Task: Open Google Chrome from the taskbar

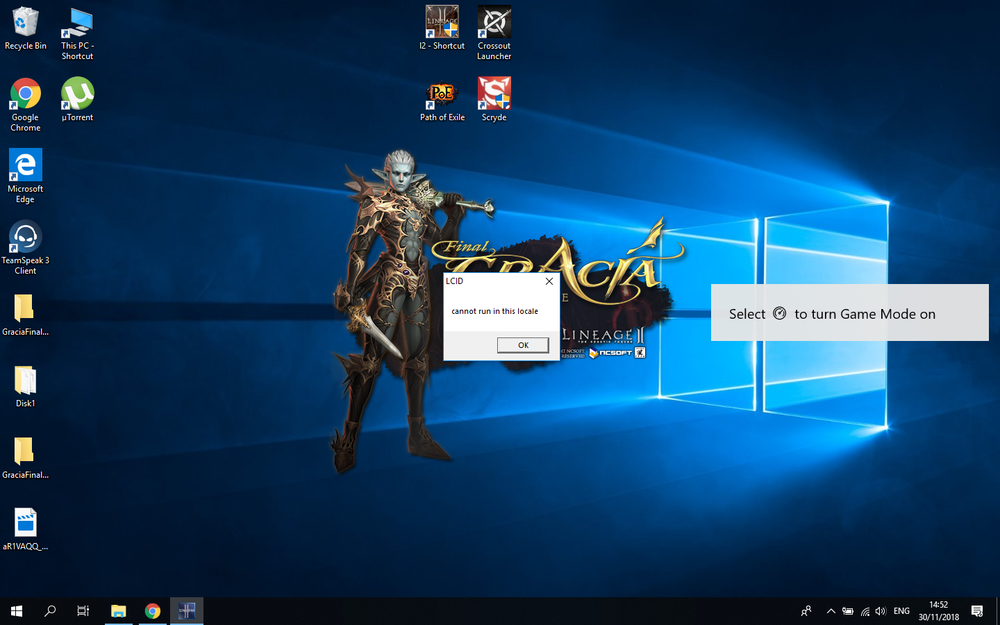Action: [x=152, y=610]
